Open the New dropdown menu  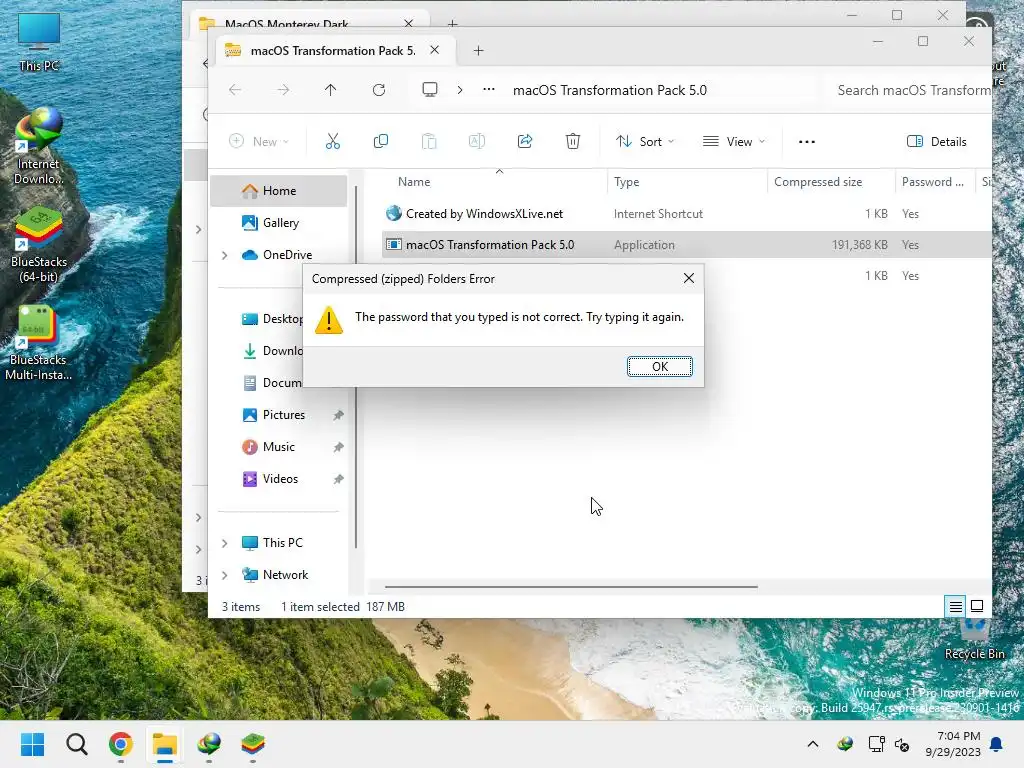click(259, 142)
